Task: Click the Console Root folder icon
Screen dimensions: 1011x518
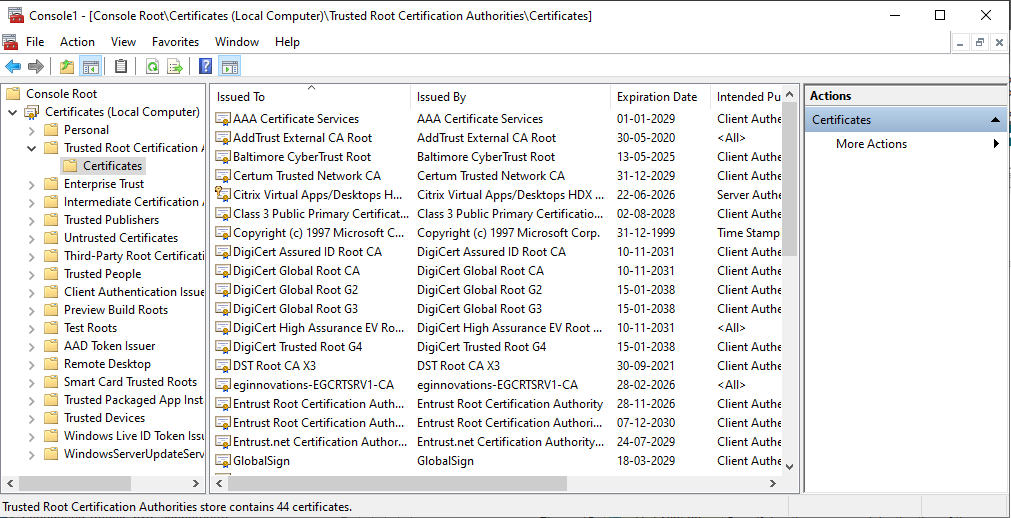Action: tap(14, 94)
